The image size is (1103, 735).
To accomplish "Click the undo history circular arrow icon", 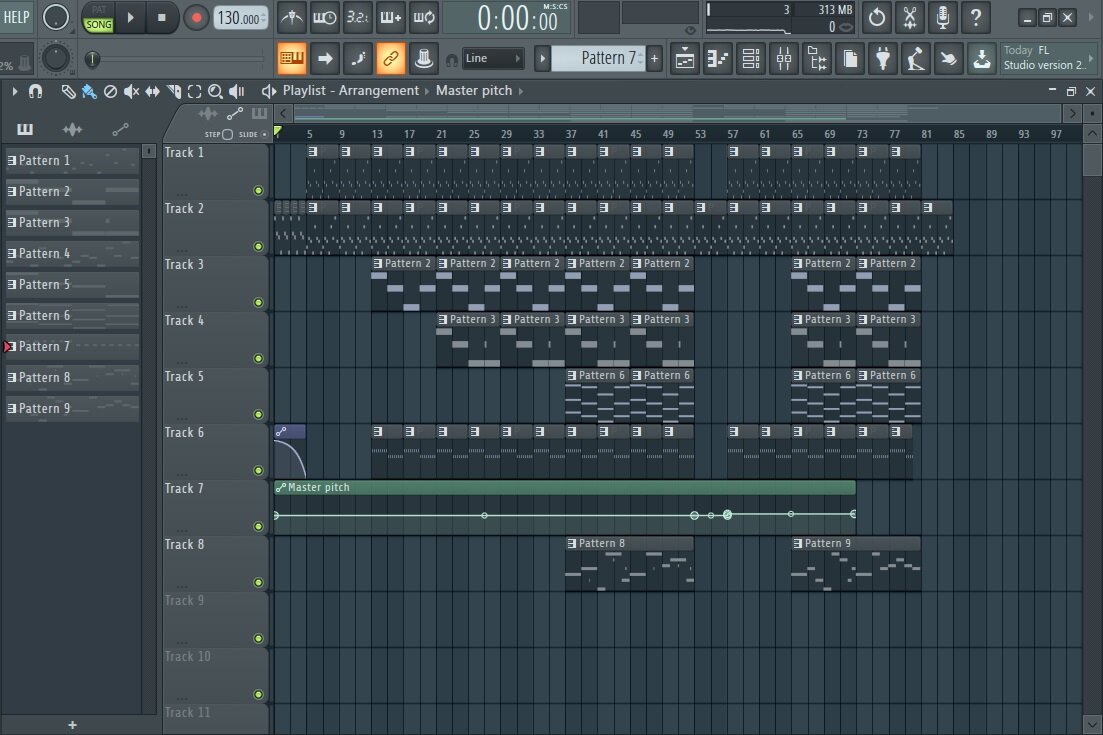I will 876,18.
